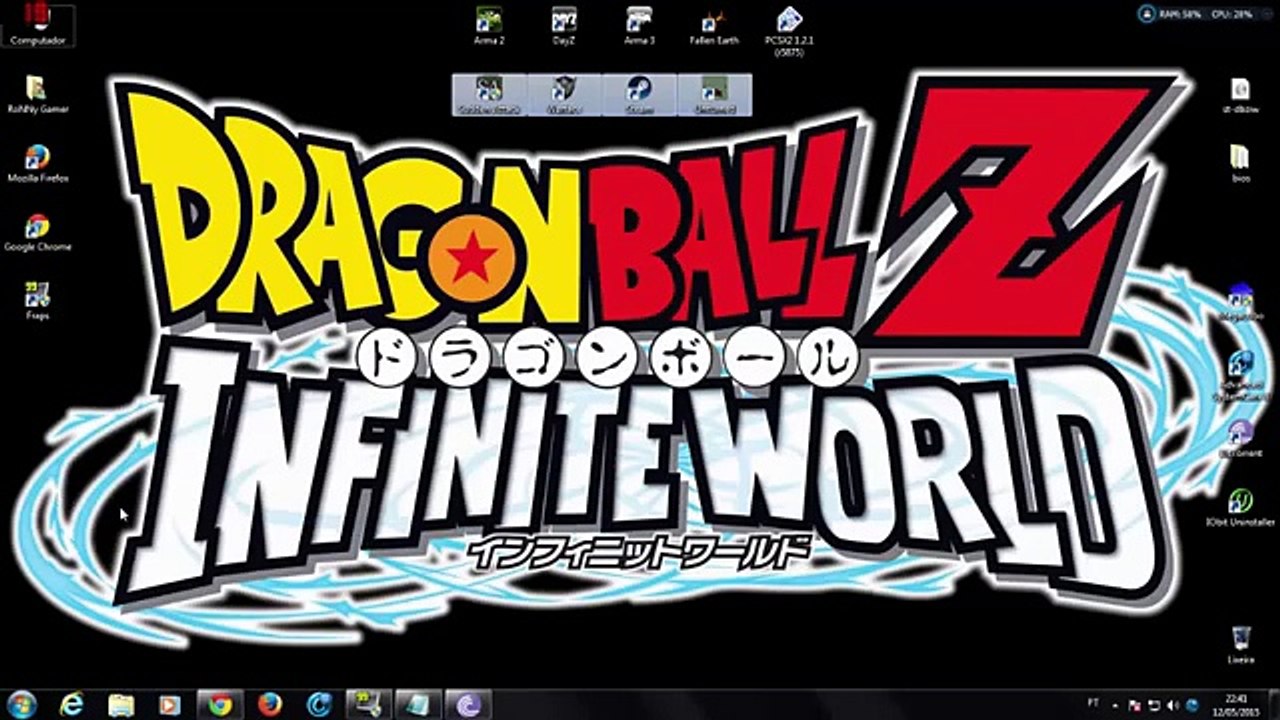Select the Arma 2 shortcut
The height and width of the screenshot is (720, 1280).
click(489, 26)
